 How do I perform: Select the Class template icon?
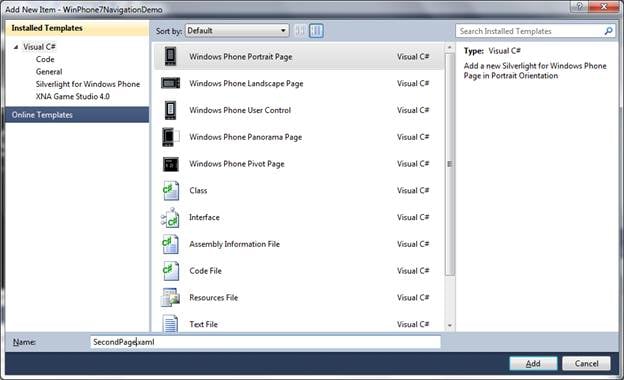coord(171,191)
